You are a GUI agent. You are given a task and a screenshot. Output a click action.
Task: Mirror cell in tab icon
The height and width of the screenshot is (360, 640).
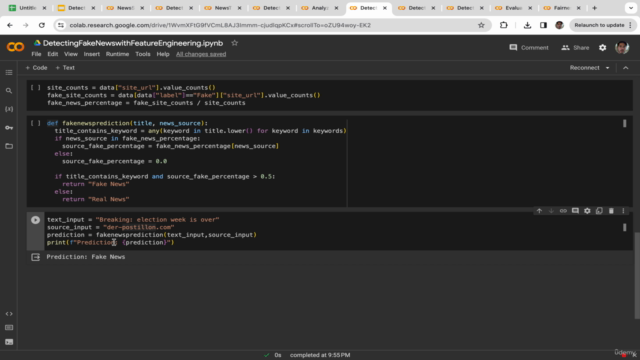click(599, 211)
